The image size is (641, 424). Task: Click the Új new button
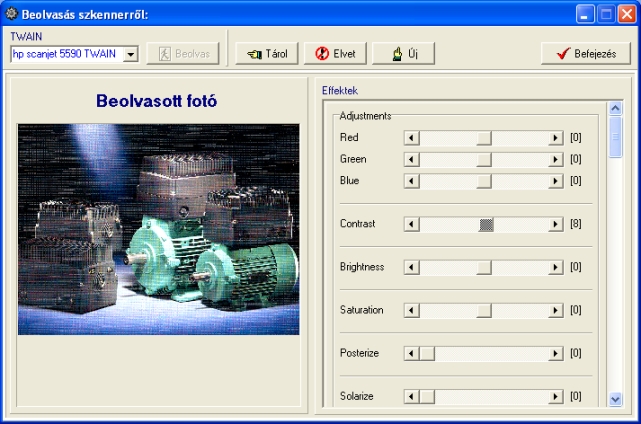pyautogui.click(x=403, y=54)
